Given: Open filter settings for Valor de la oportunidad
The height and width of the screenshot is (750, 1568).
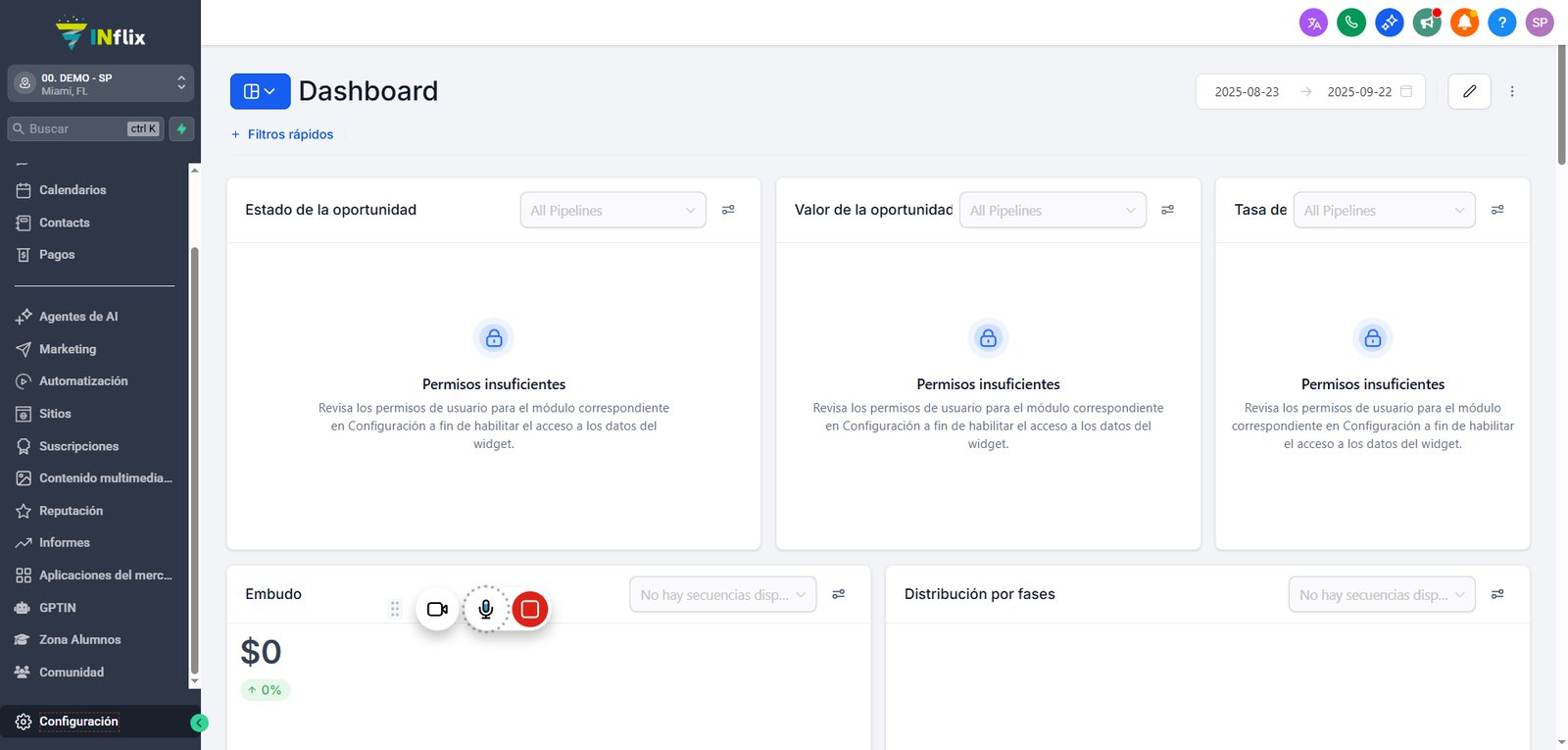Looking at the screenshot, I should pyautogui.click(x=1167, y=210).
